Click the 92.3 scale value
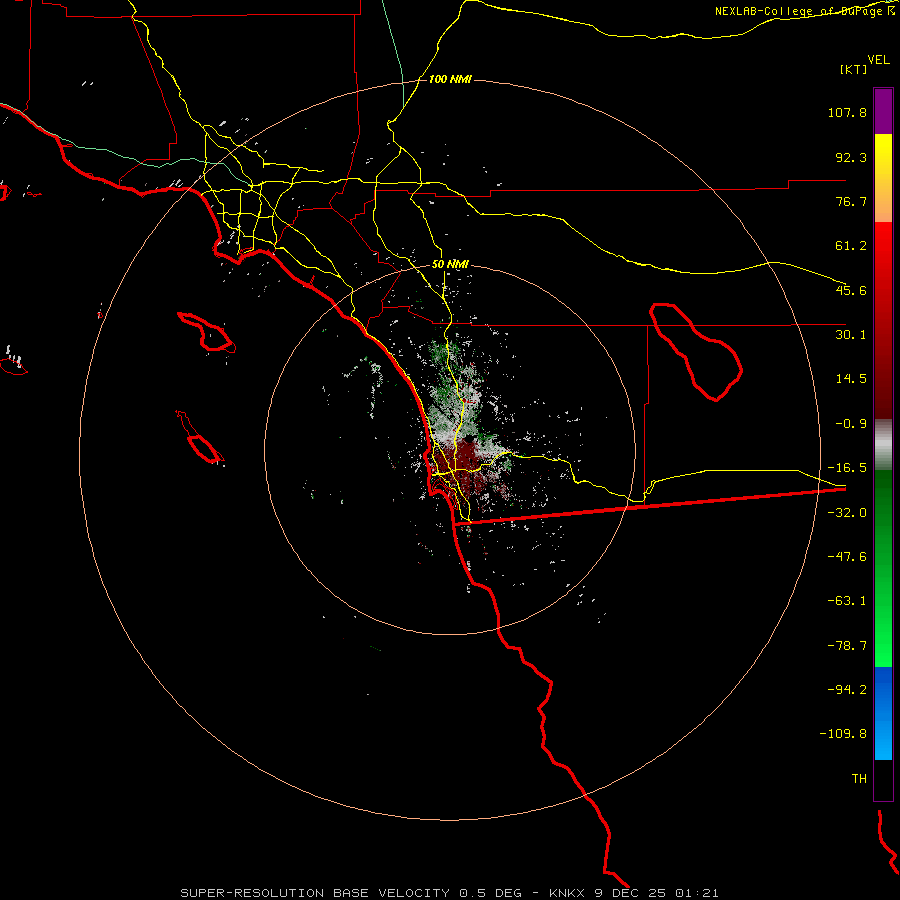The image size is (900, 900). (851, 157)
